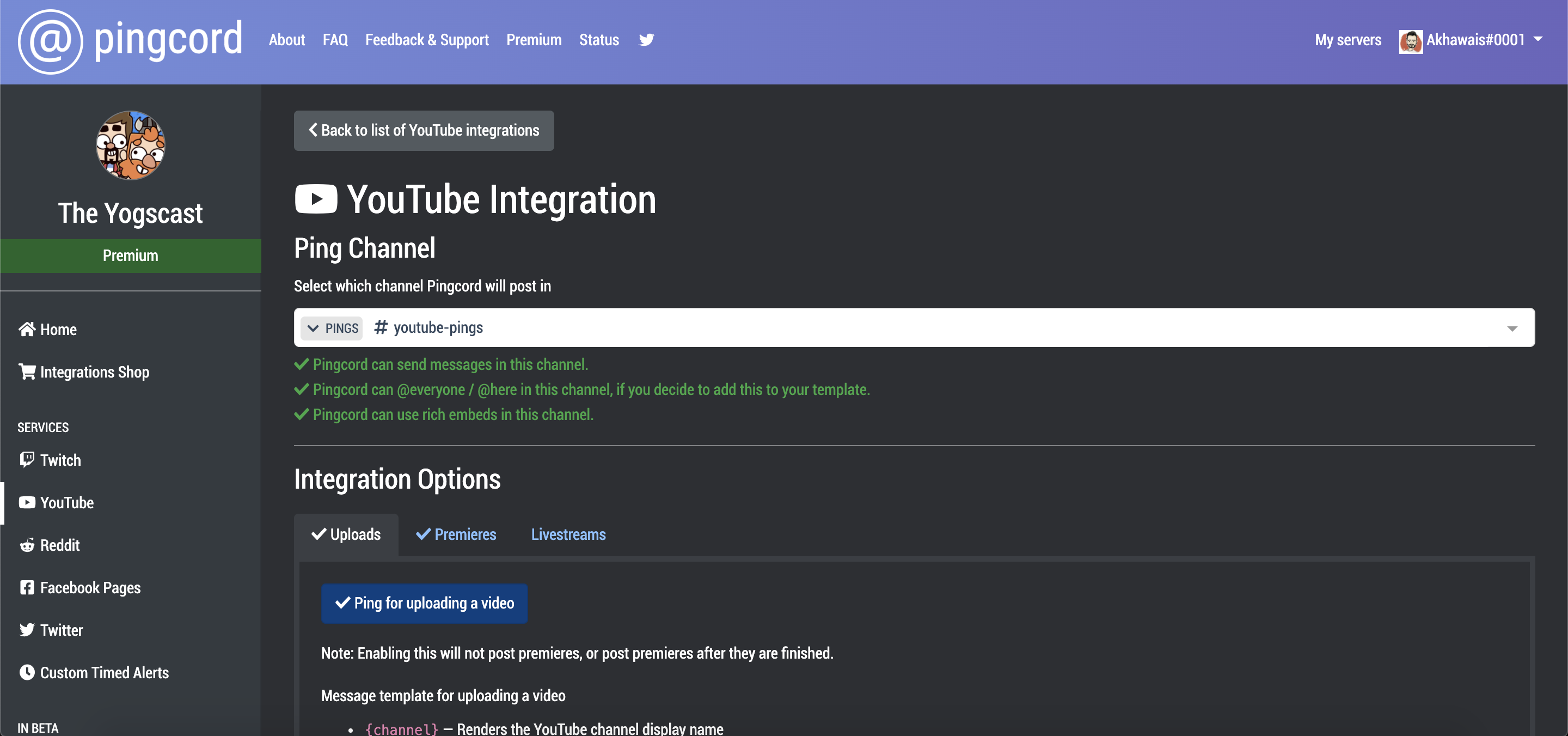Image resolution: width=1568 pixels, height=736 pixels.
Task: Click the Akhawais user avatar image
Action: click(1410, 41)
